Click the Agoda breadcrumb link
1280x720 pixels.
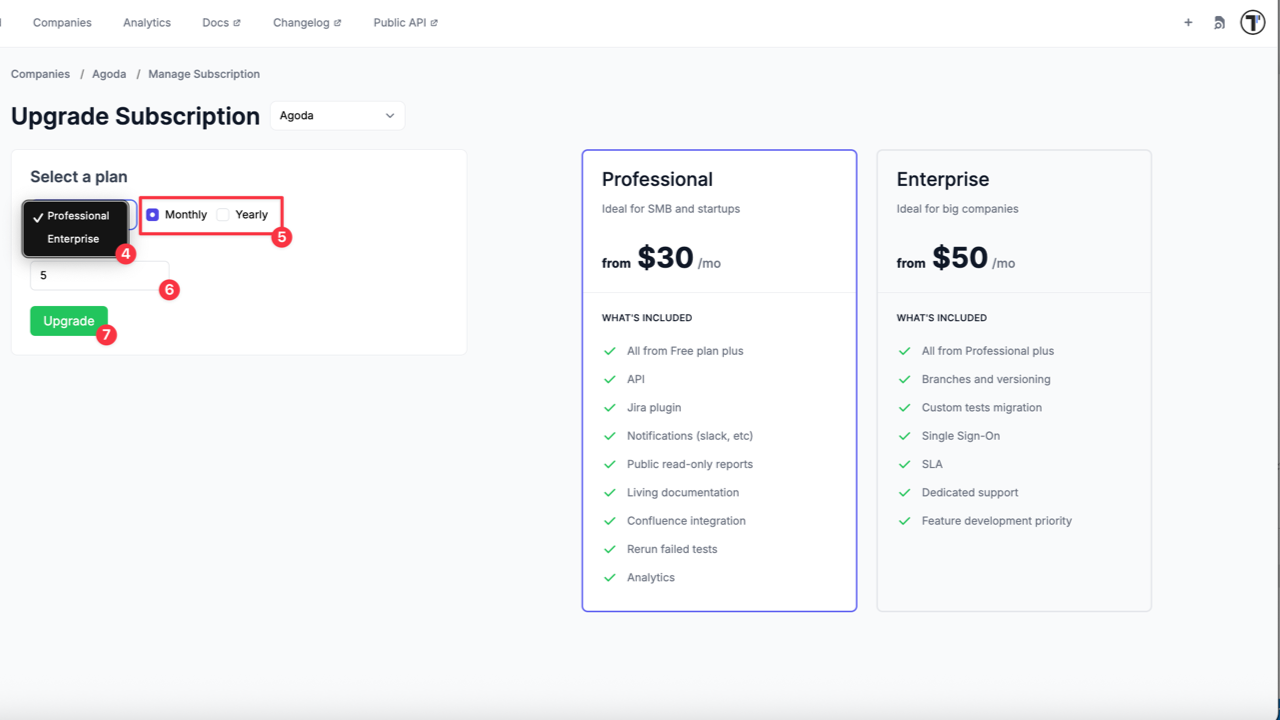tap(109, 74)
